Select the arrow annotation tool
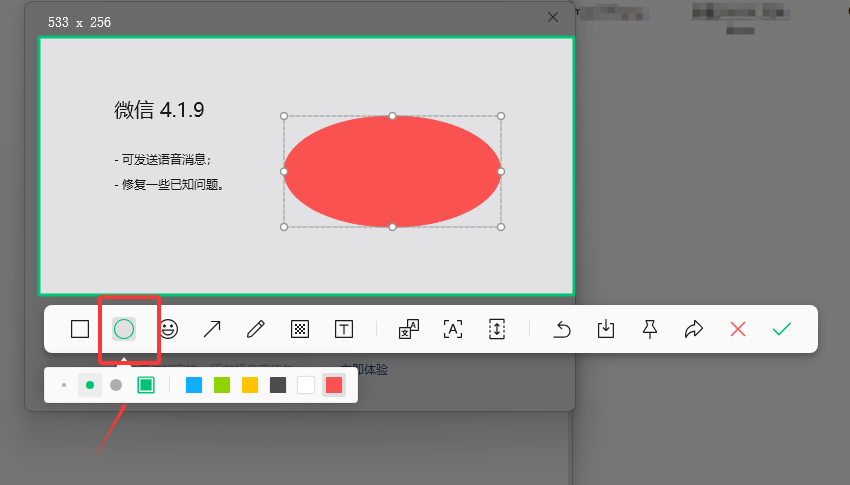The height and width of the screenshot is (485, 850). (212, 329)
